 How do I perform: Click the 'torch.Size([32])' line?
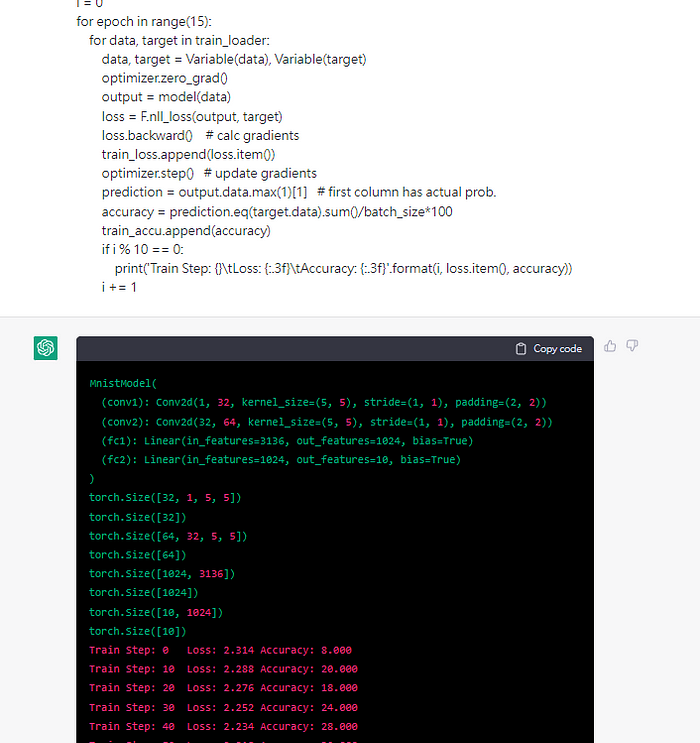point(137,517)
